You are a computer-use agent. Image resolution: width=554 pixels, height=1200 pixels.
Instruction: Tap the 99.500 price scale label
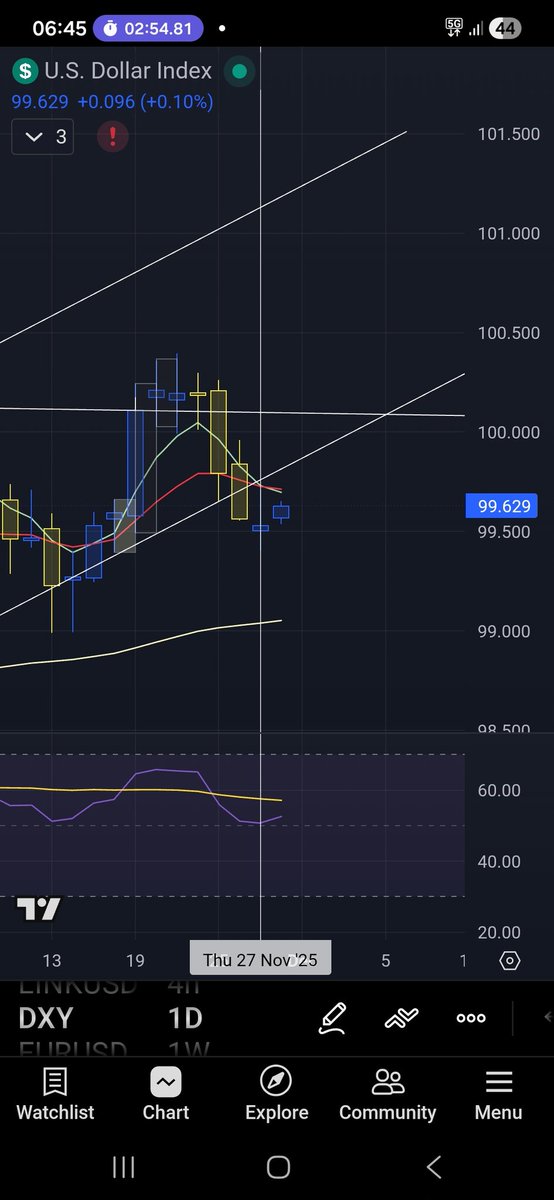coord(504,532)
